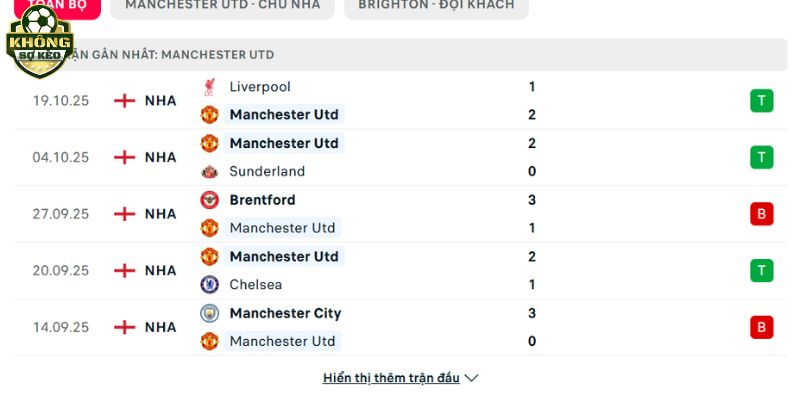Switch to the Brighton - Đội Khách tab
The height and width of the screenshot is (400, 800).
[x=436, y=5]
